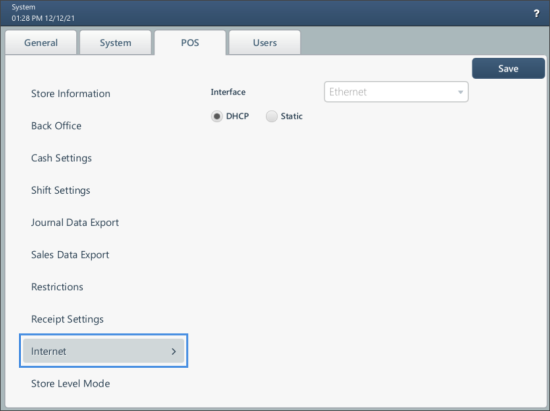Click the Interface dropdown arrow
The width and height of the screenshot is (550, 411).
pos(460,92)
